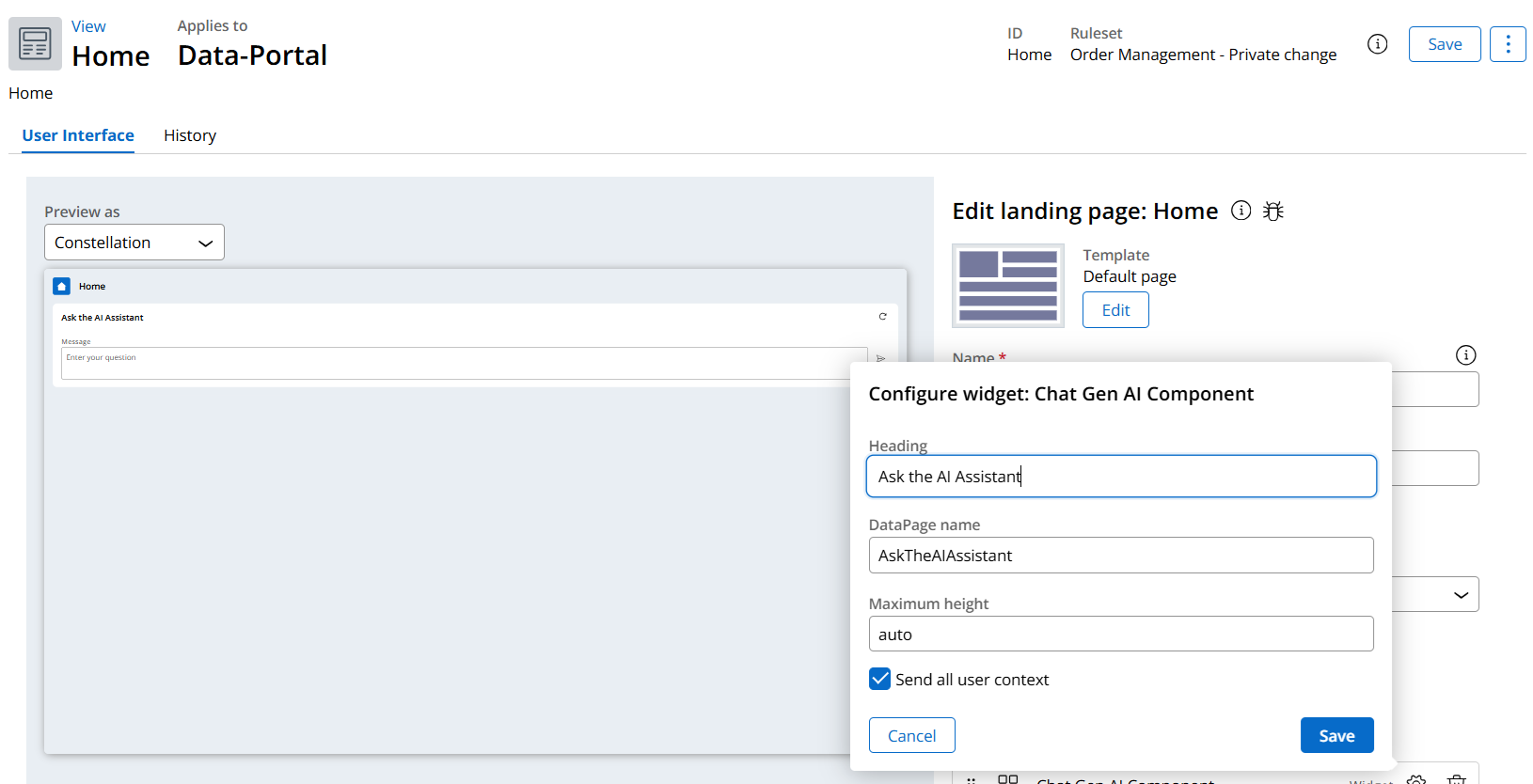Image resolution: width=1533 pixels, height=784 pixels.
Task: Click the preview Enter your question message box
Action: click(x=464, y=364)
